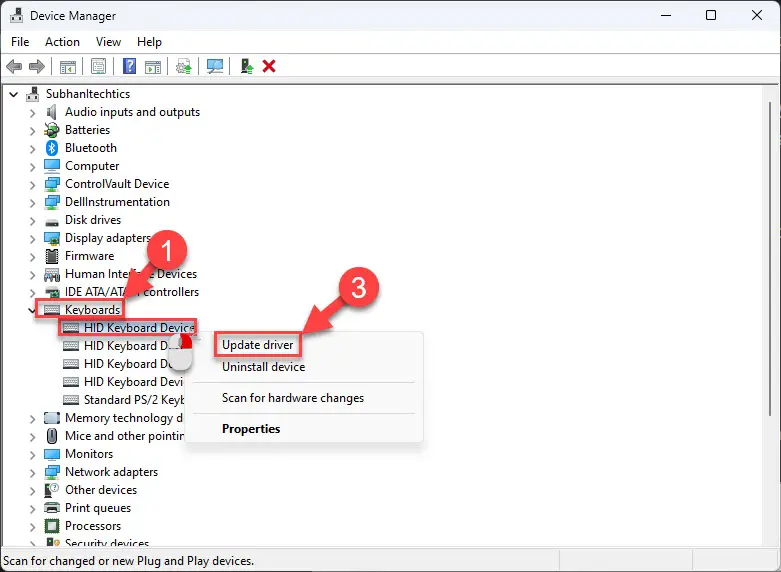Expand Audio inputs and outputs
Image resolution: width=781 pixels, height=572 pixels.
point(32,113)
